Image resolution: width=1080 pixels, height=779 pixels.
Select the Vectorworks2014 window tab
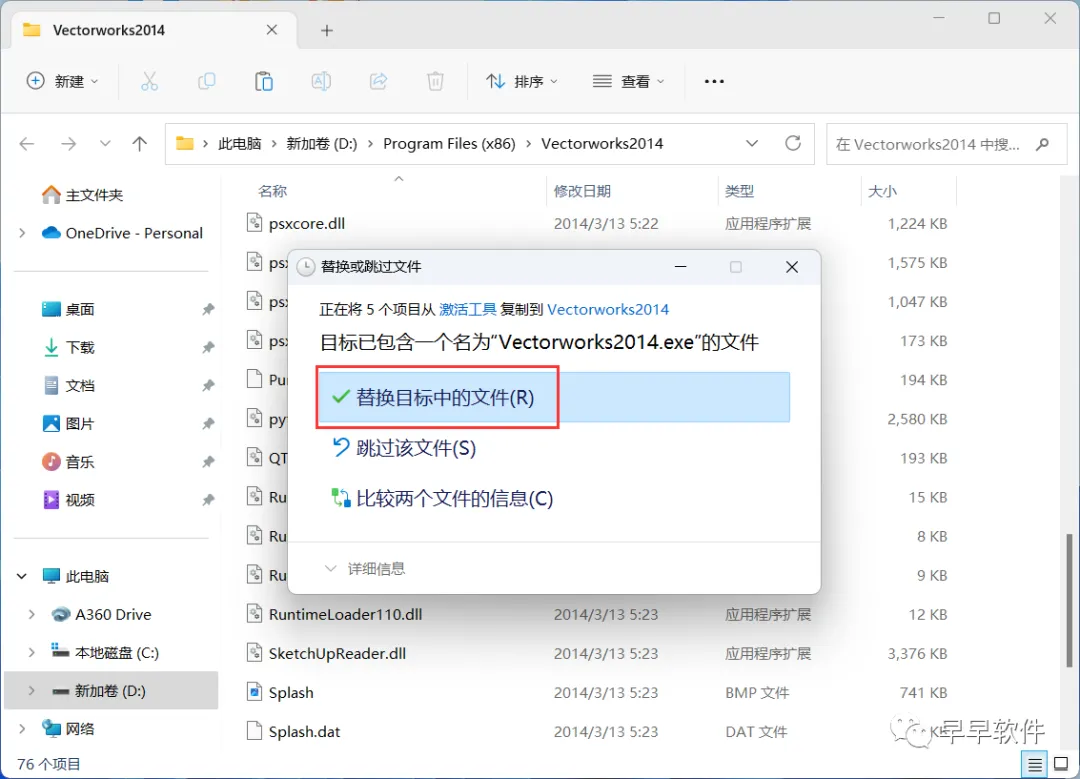click(156, 30)
